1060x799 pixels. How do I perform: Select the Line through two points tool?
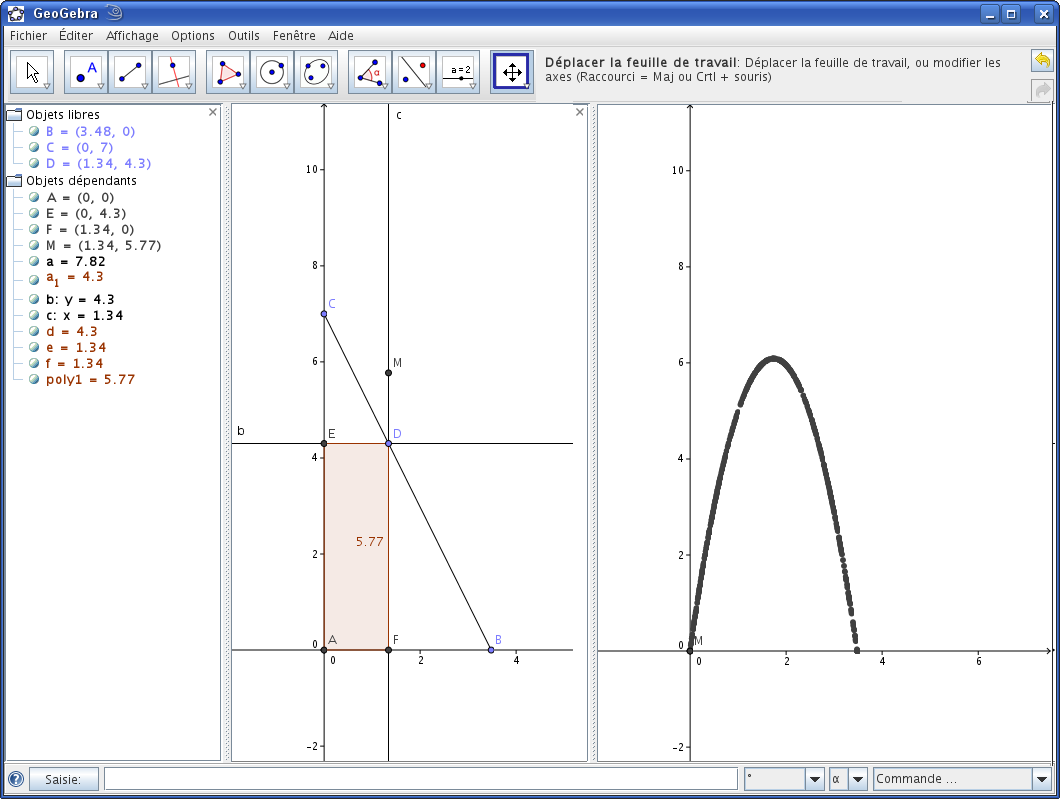[130, 72]
